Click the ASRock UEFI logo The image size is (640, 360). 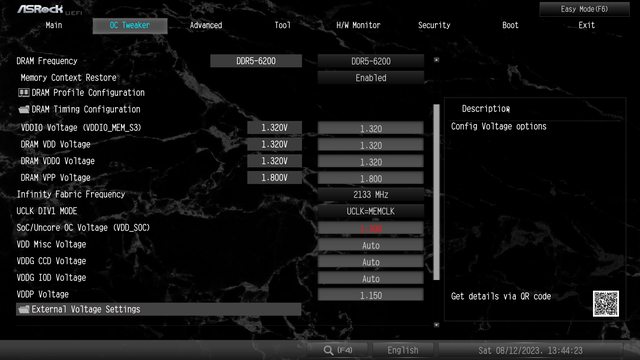pyautogui.click(x=49, y=9)
